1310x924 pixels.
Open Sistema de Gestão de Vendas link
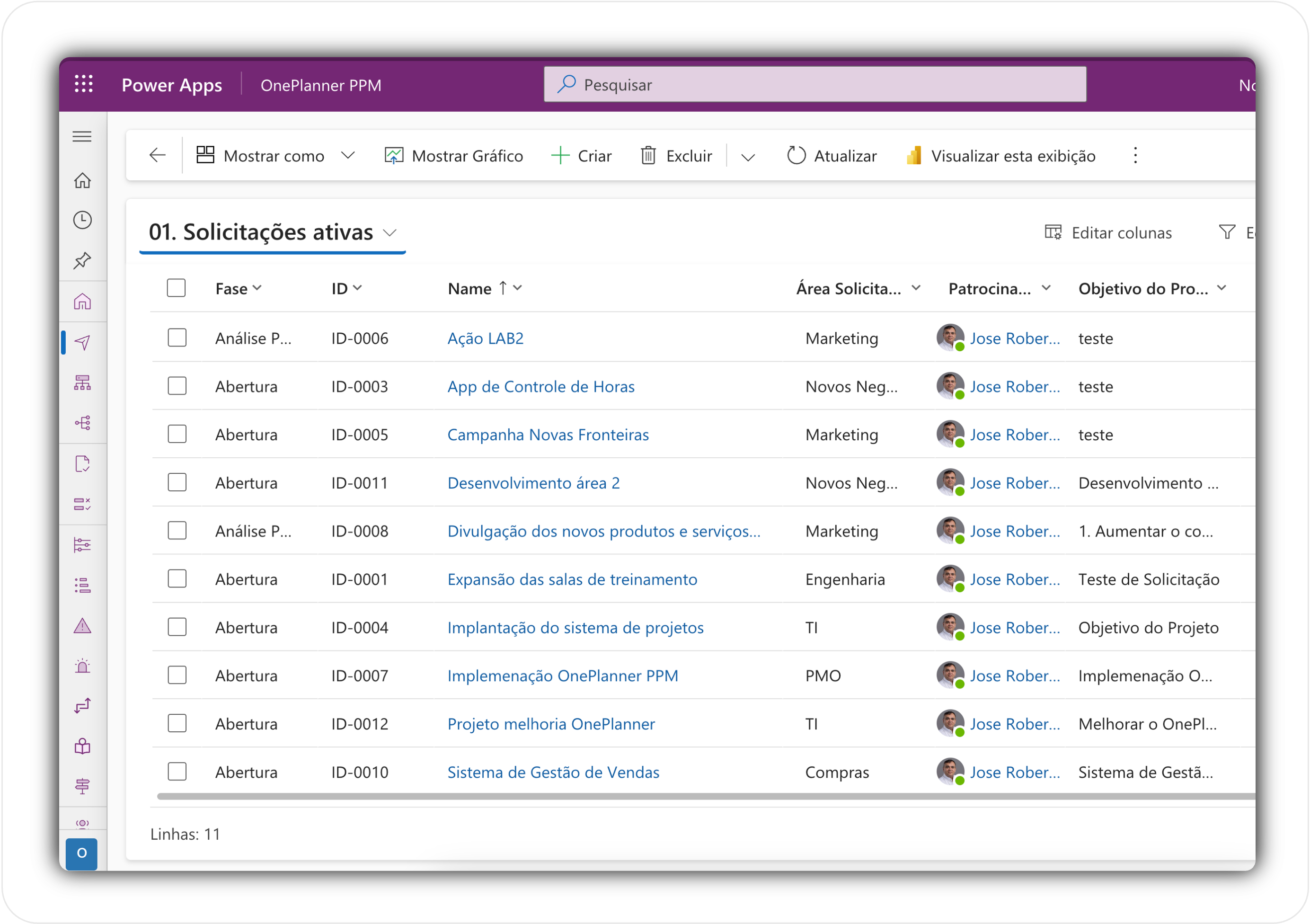click(553, 772)
